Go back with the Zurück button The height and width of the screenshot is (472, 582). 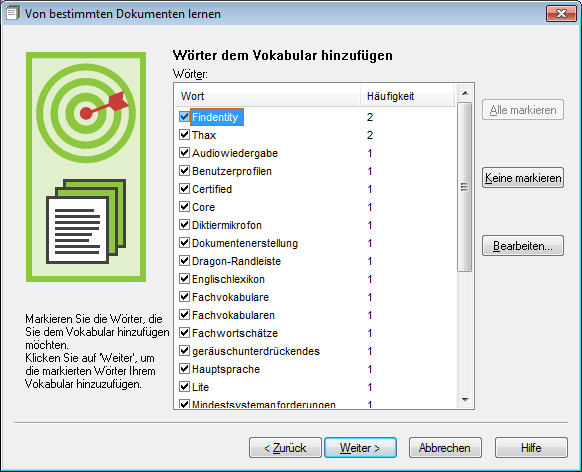click(x=285, y=448)
